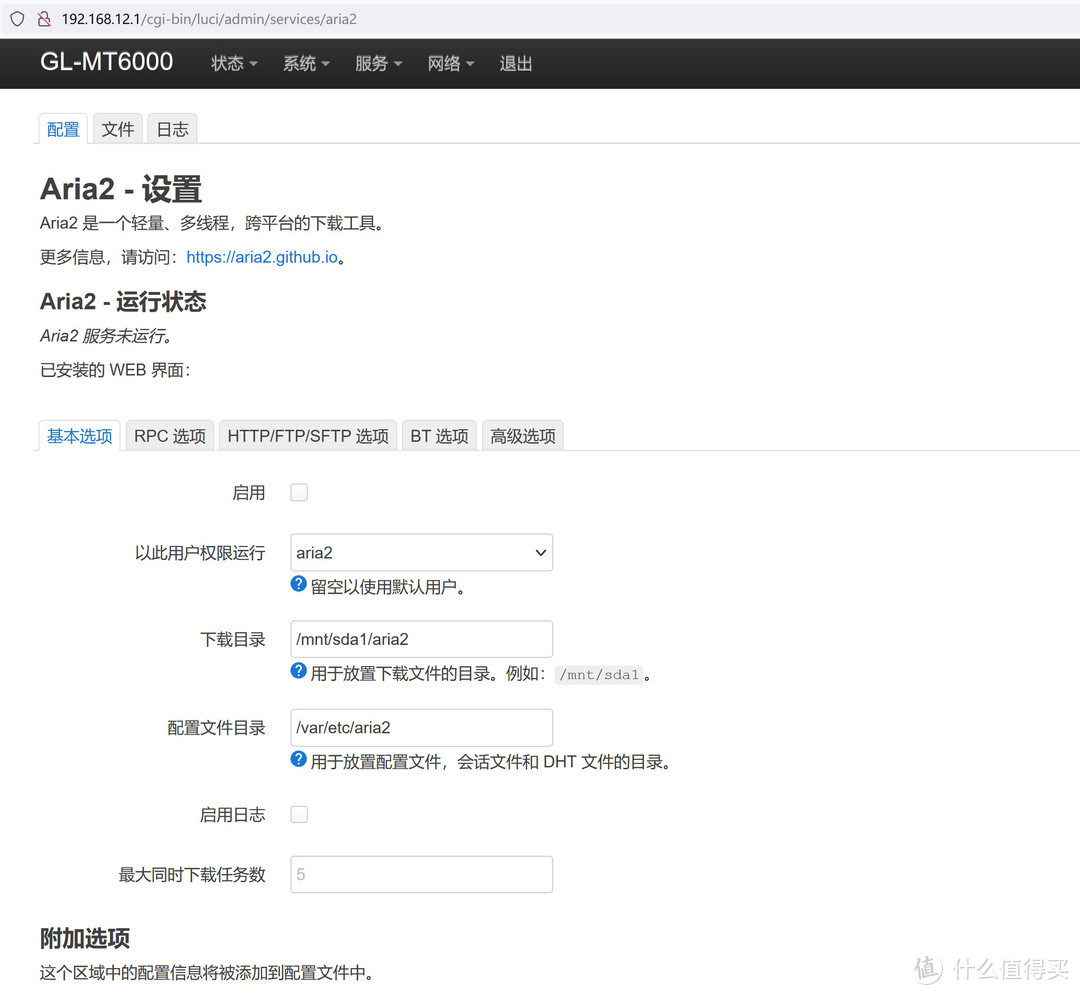This screenshot has height=995, width=1080.
Task: Click the insecure connection lock icon
Action: (x=44, y=19)
